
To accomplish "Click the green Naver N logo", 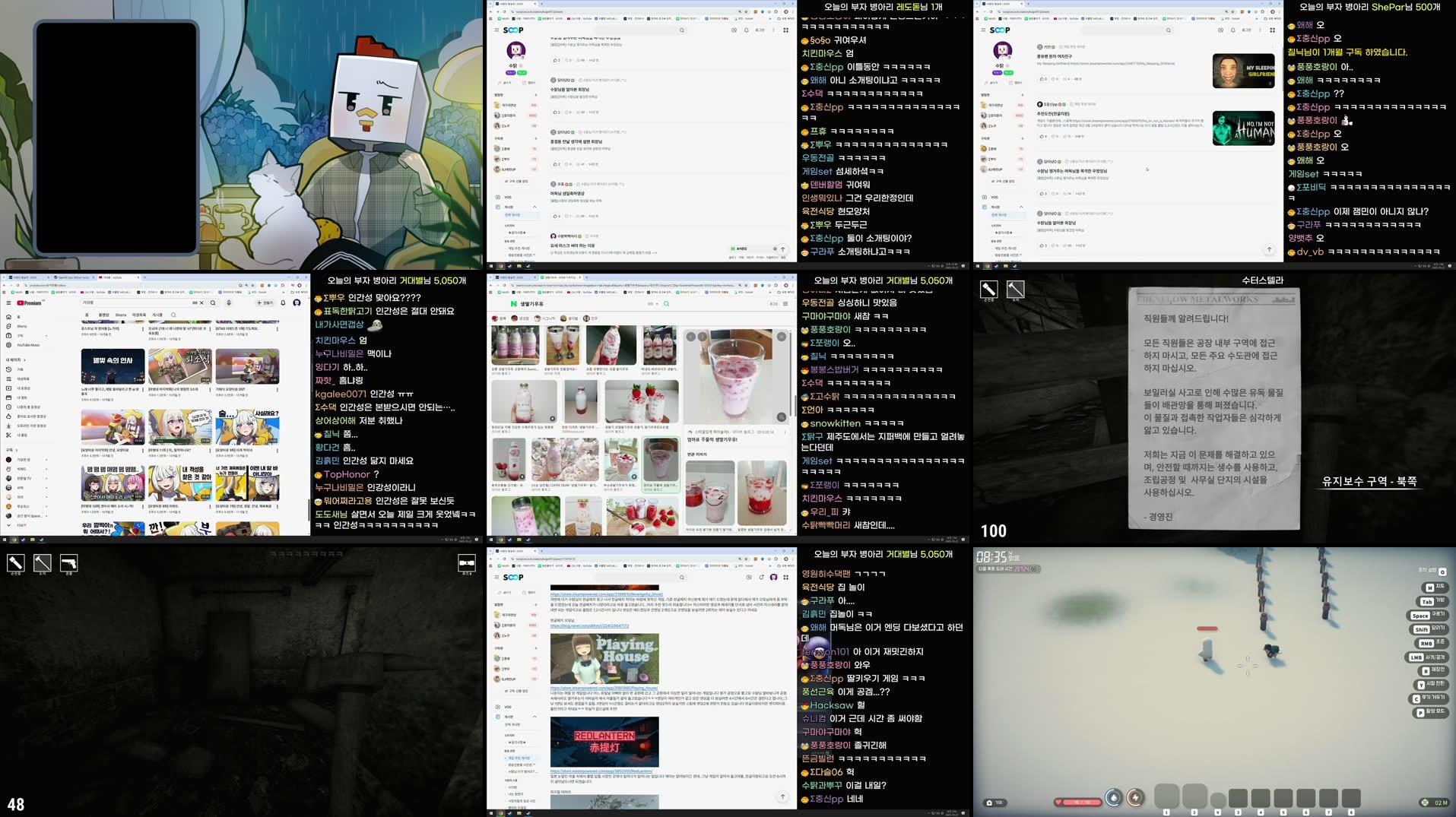I will pyautogui.click(x=513, y=304).
